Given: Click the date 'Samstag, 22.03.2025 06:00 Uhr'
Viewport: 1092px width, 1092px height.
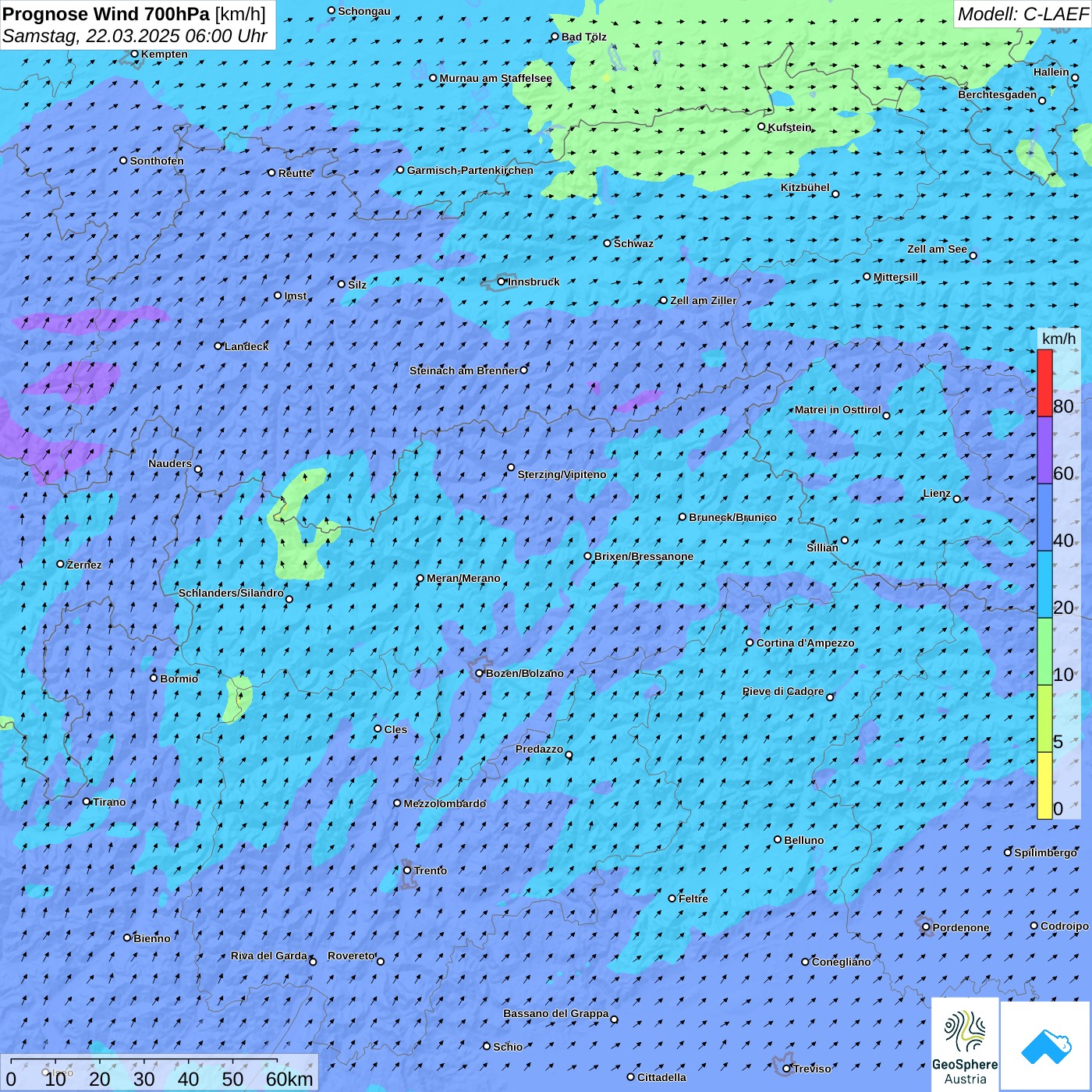Looking at the screenshot, I should [x=135, y=36].
